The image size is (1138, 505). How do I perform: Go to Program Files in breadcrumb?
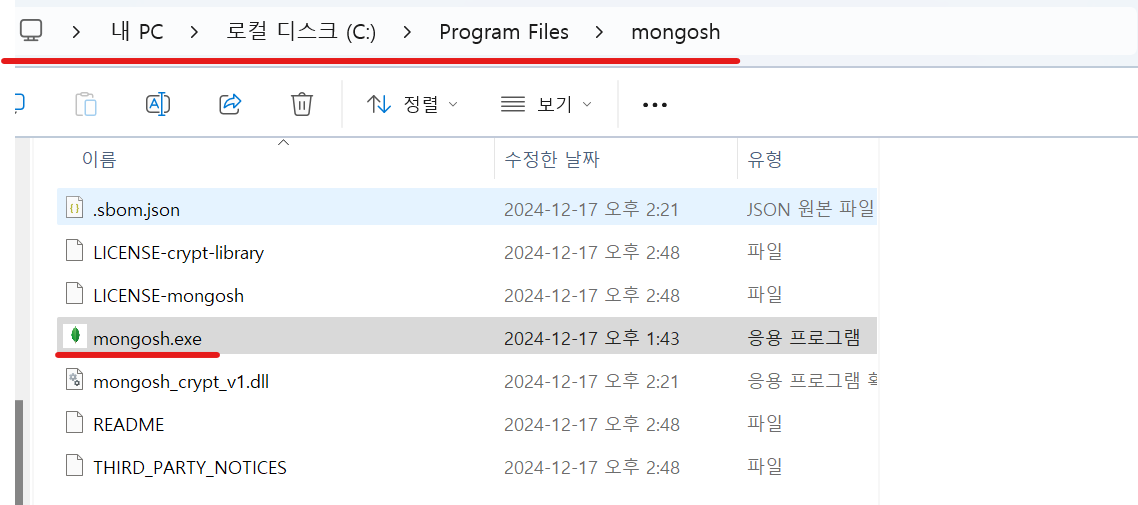coord(504,32)
